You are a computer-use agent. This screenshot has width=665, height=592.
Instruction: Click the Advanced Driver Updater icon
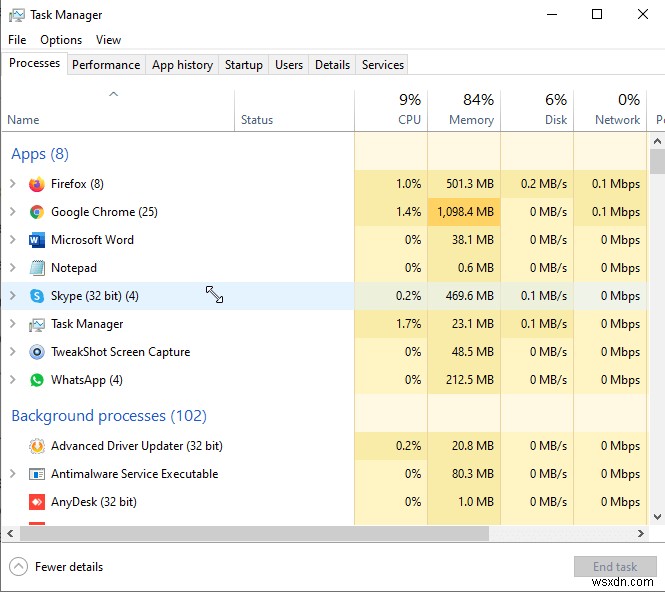[37, 446]
